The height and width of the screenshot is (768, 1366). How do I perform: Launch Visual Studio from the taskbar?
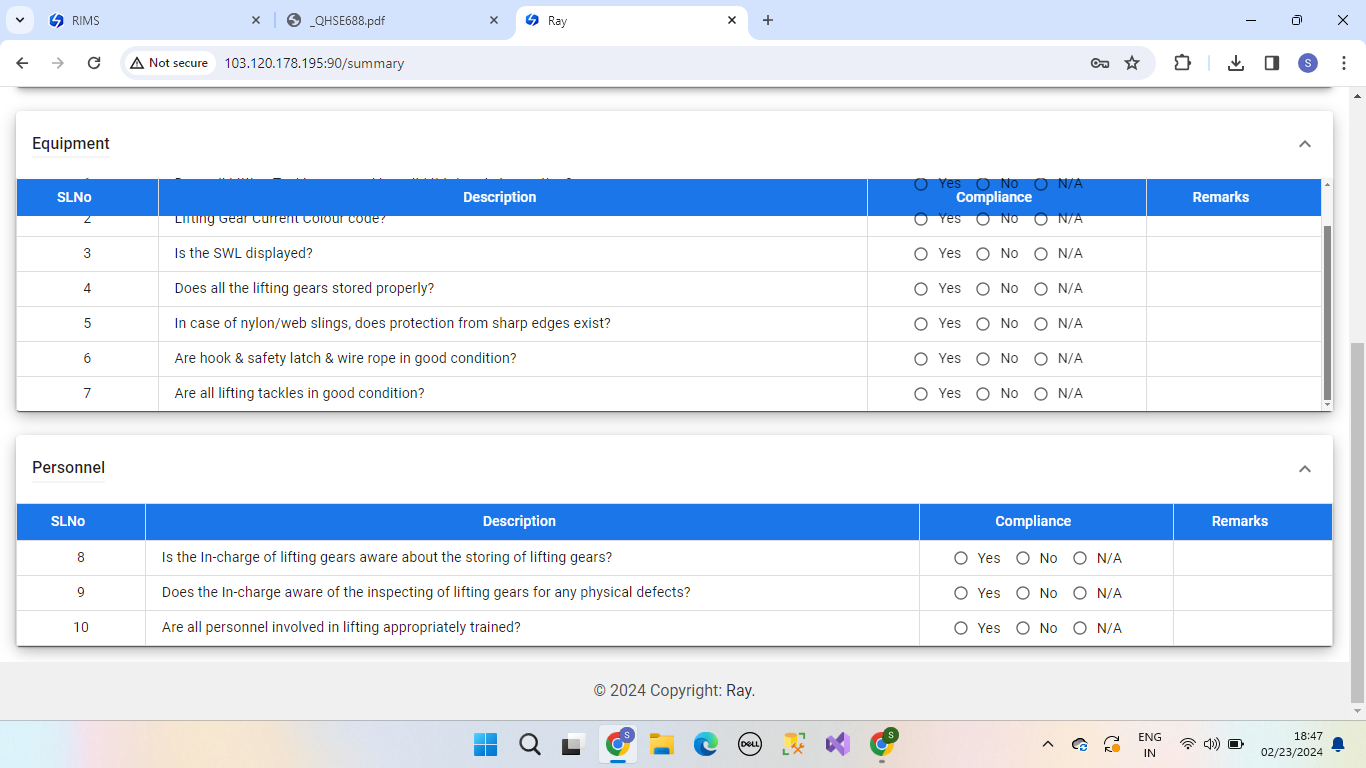pyautogui.click(x=837, y=744)
